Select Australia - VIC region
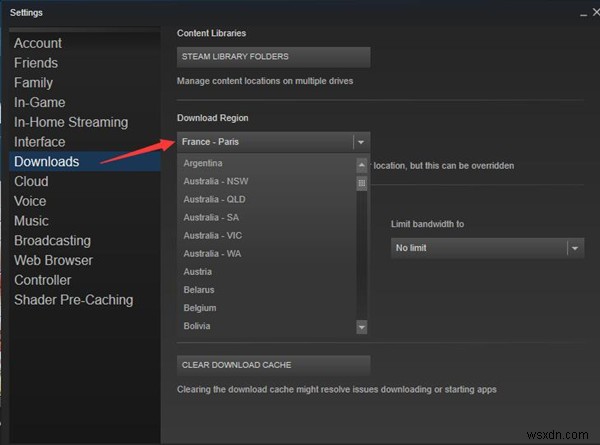Image resolution: width=600 pixels, height=445 pixels. point(267,236)
